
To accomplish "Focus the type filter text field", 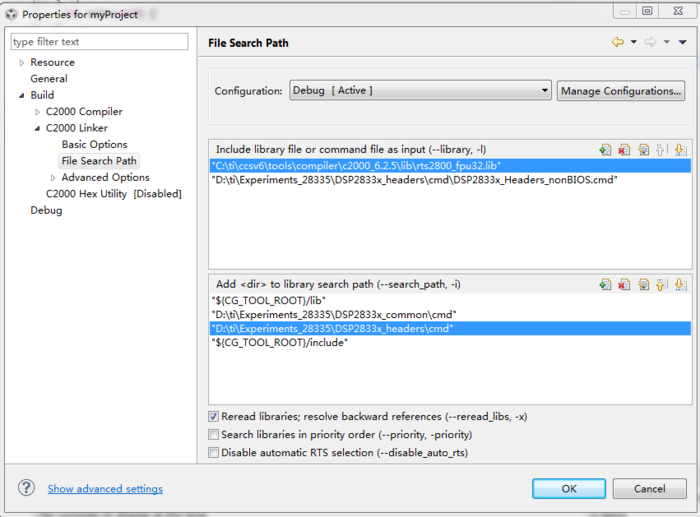I will [x=99, y=42].
